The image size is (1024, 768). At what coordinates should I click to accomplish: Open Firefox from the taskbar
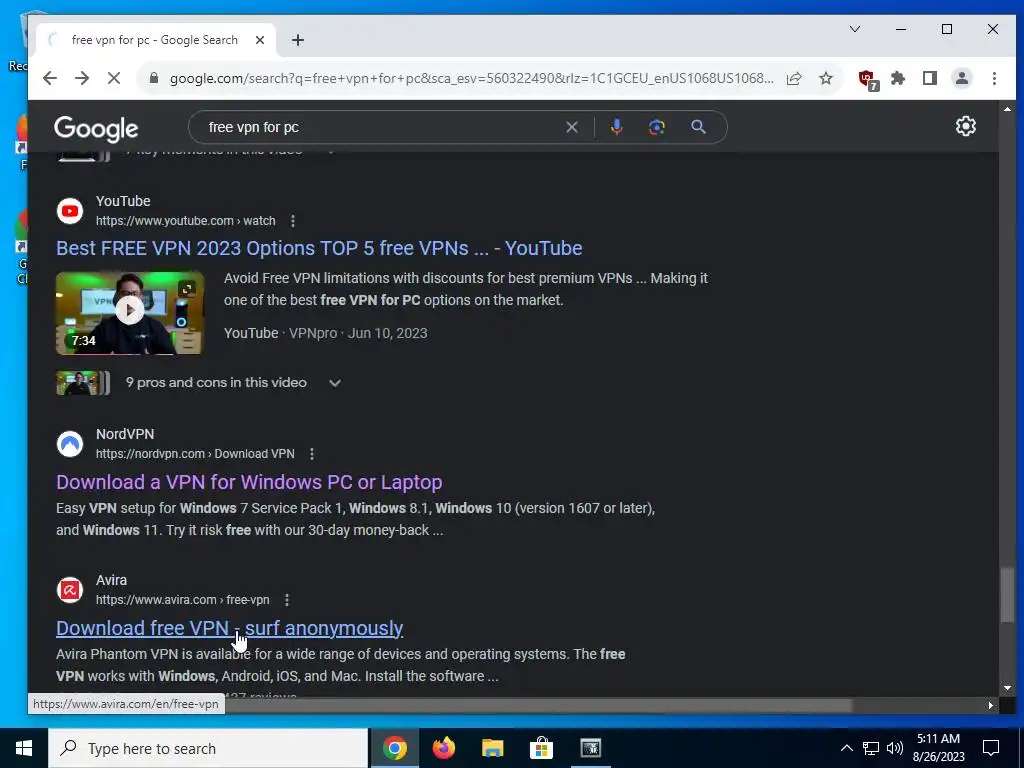pyautogui.click(x=443, y=748)
